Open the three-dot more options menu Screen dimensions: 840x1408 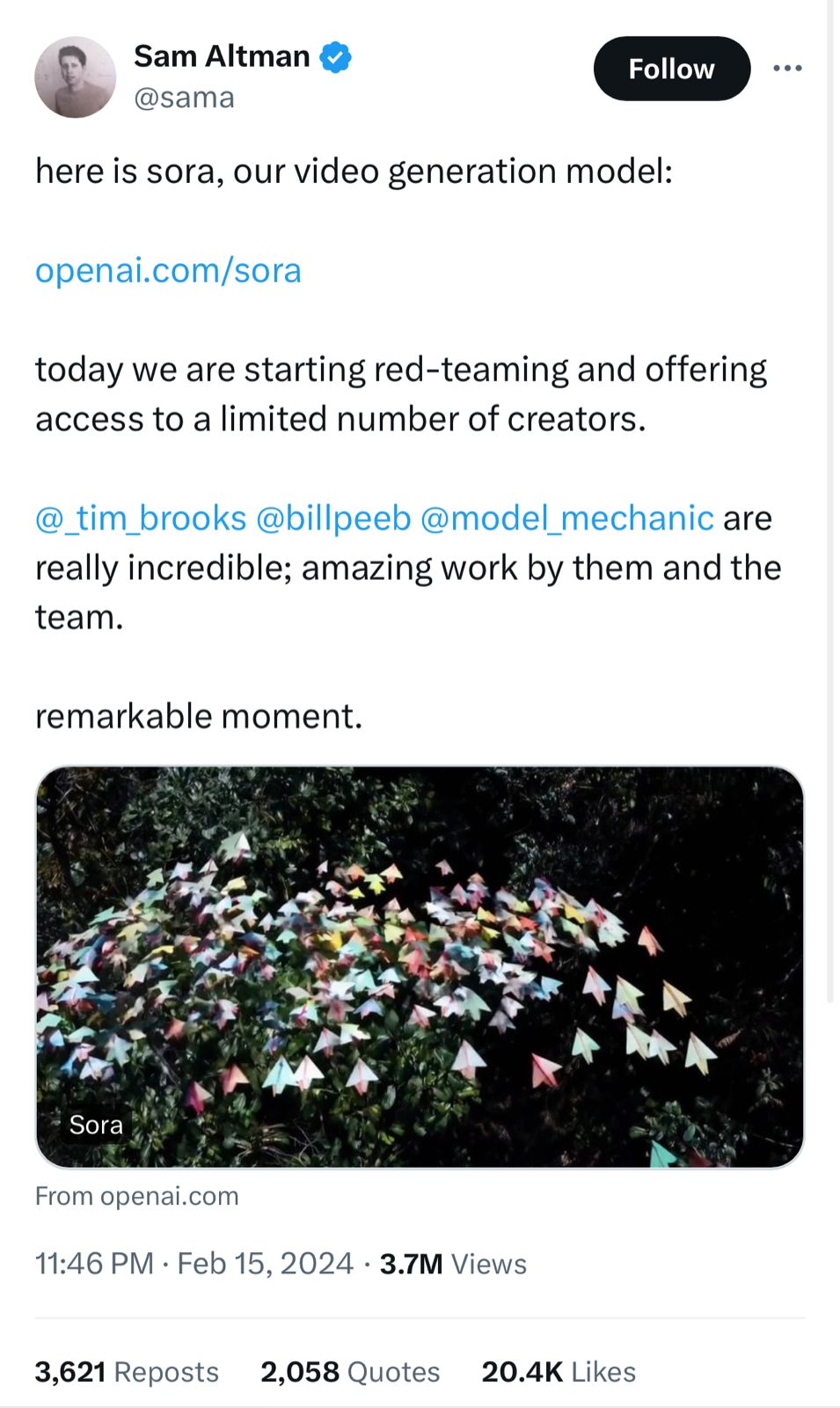coord(787,69)
